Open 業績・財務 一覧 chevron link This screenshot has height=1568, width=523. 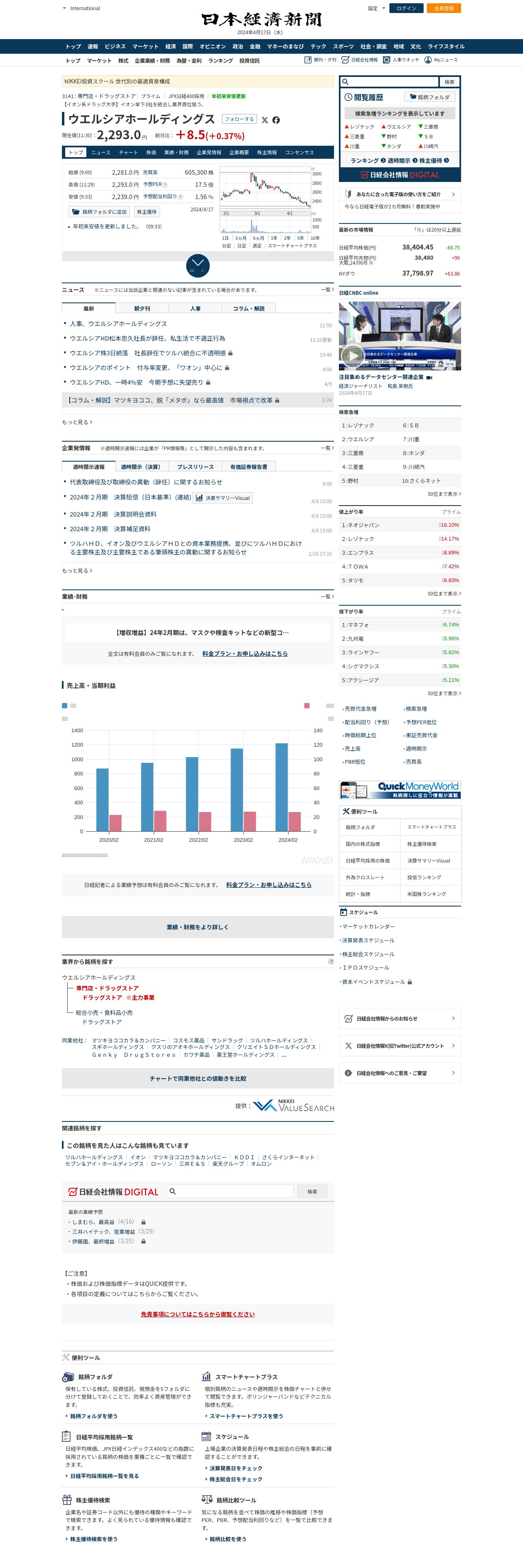point(327,596)
